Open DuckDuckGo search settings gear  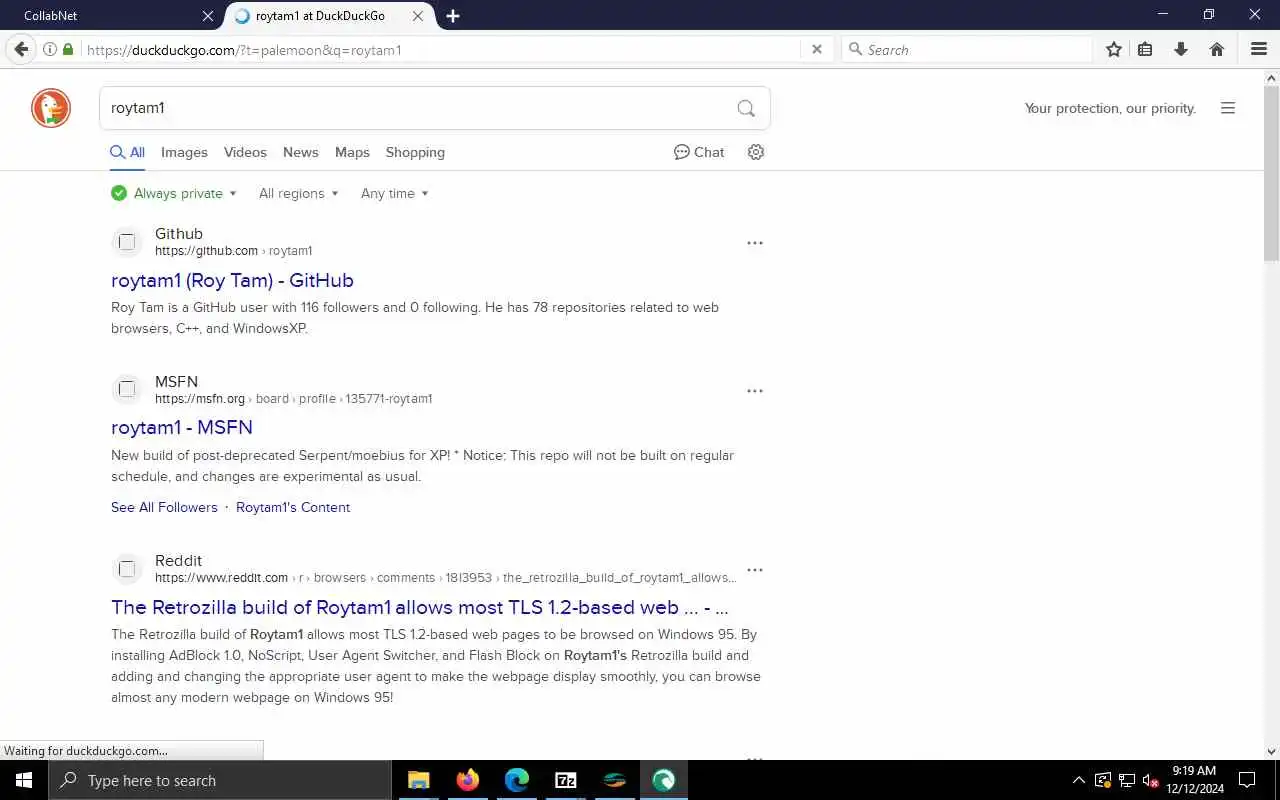756,152
